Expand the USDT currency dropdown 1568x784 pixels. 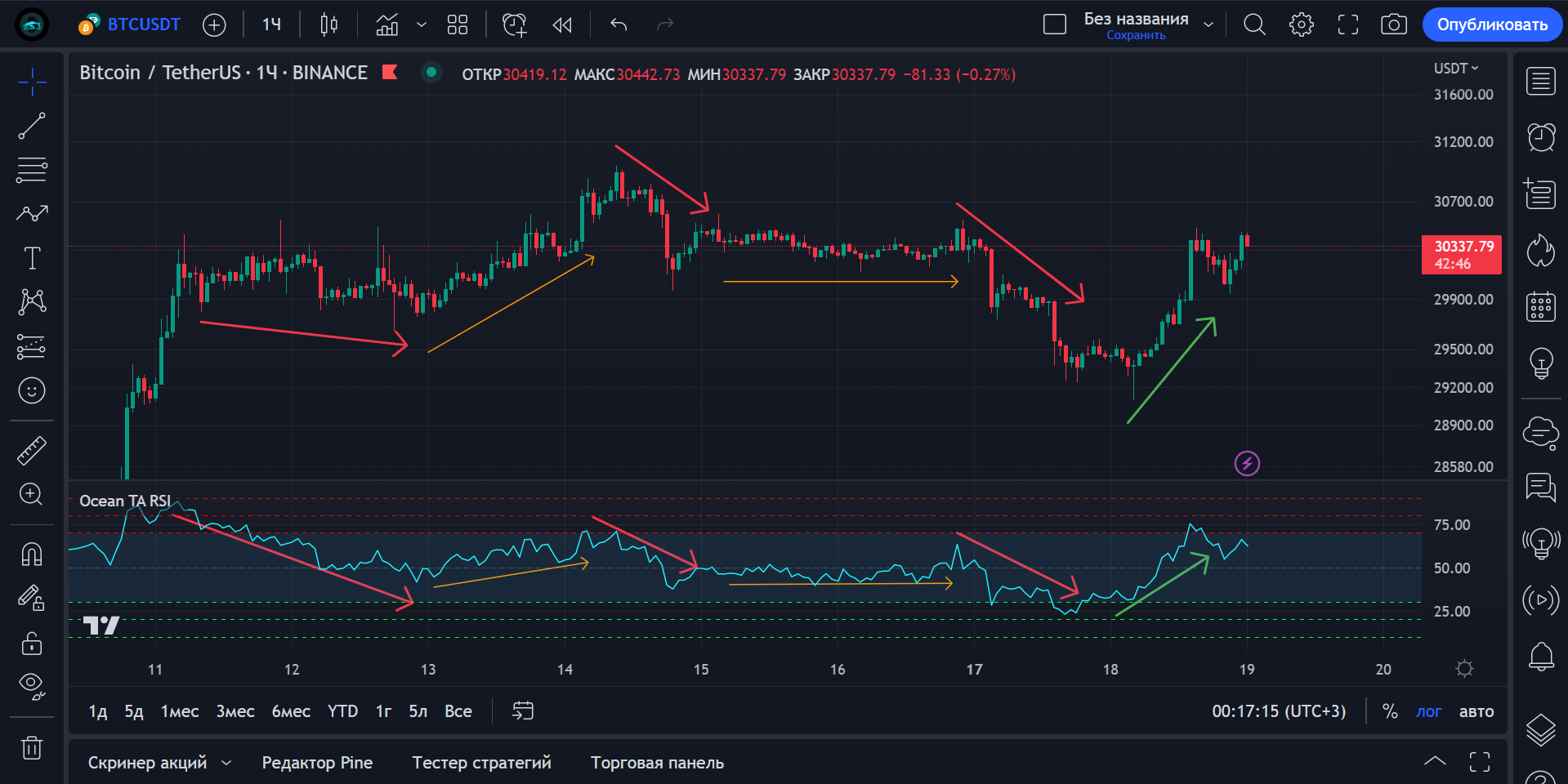point(1456,69)
